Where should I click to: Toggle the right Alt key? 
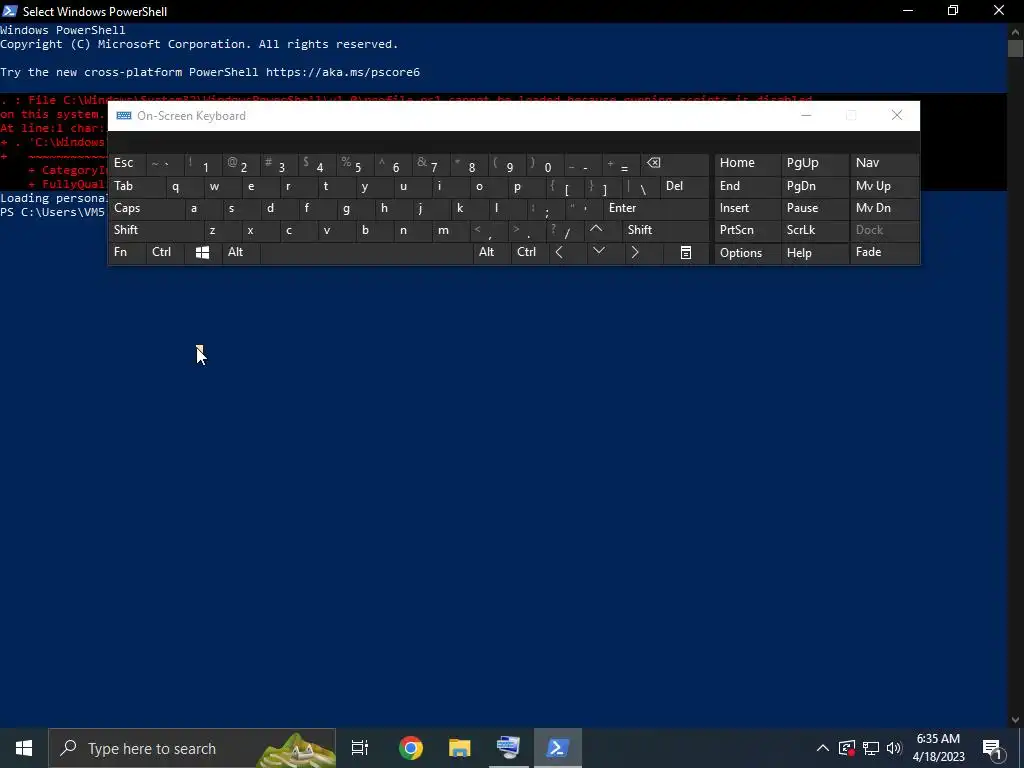(x=492, y=252)
